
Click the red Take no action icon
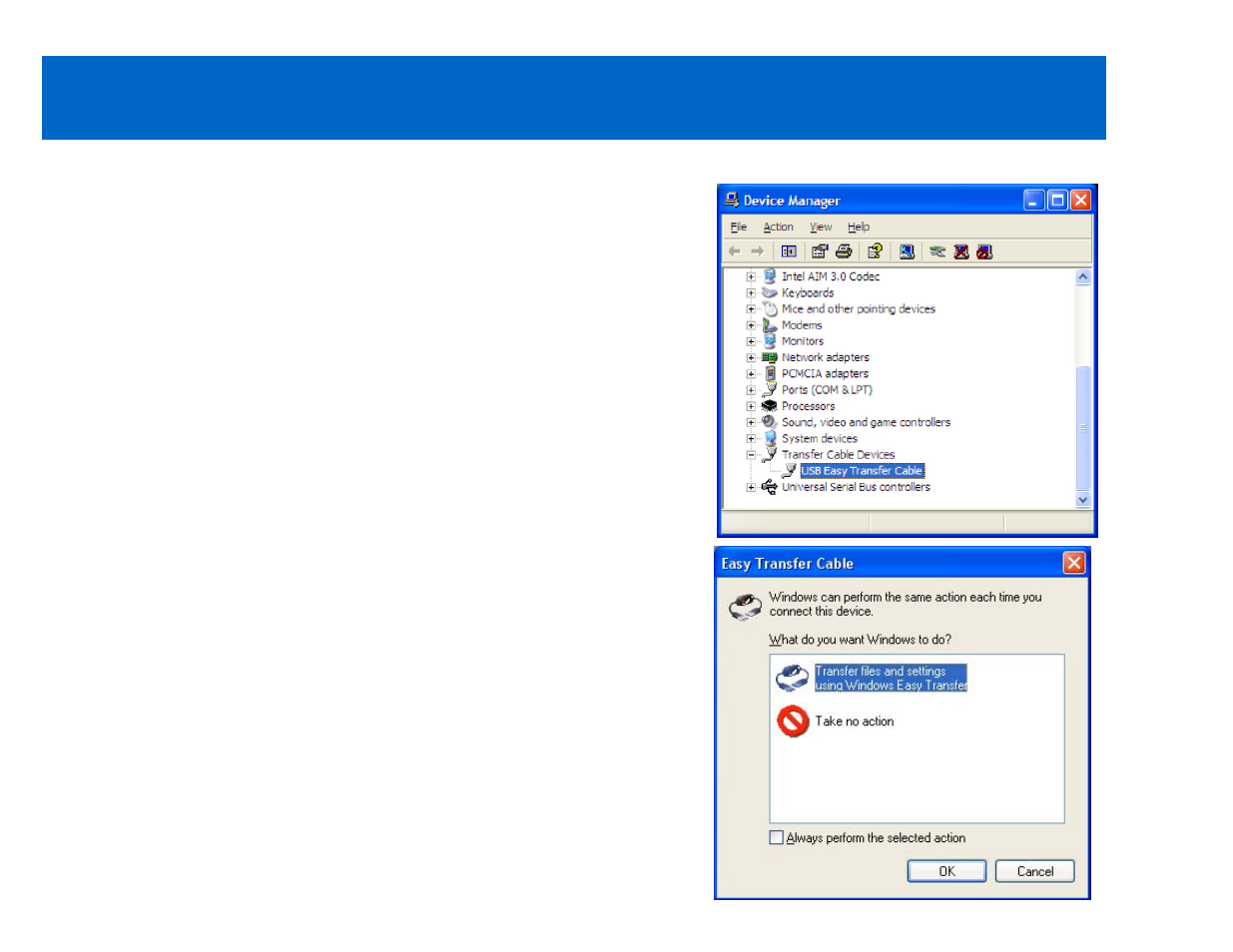793,721
